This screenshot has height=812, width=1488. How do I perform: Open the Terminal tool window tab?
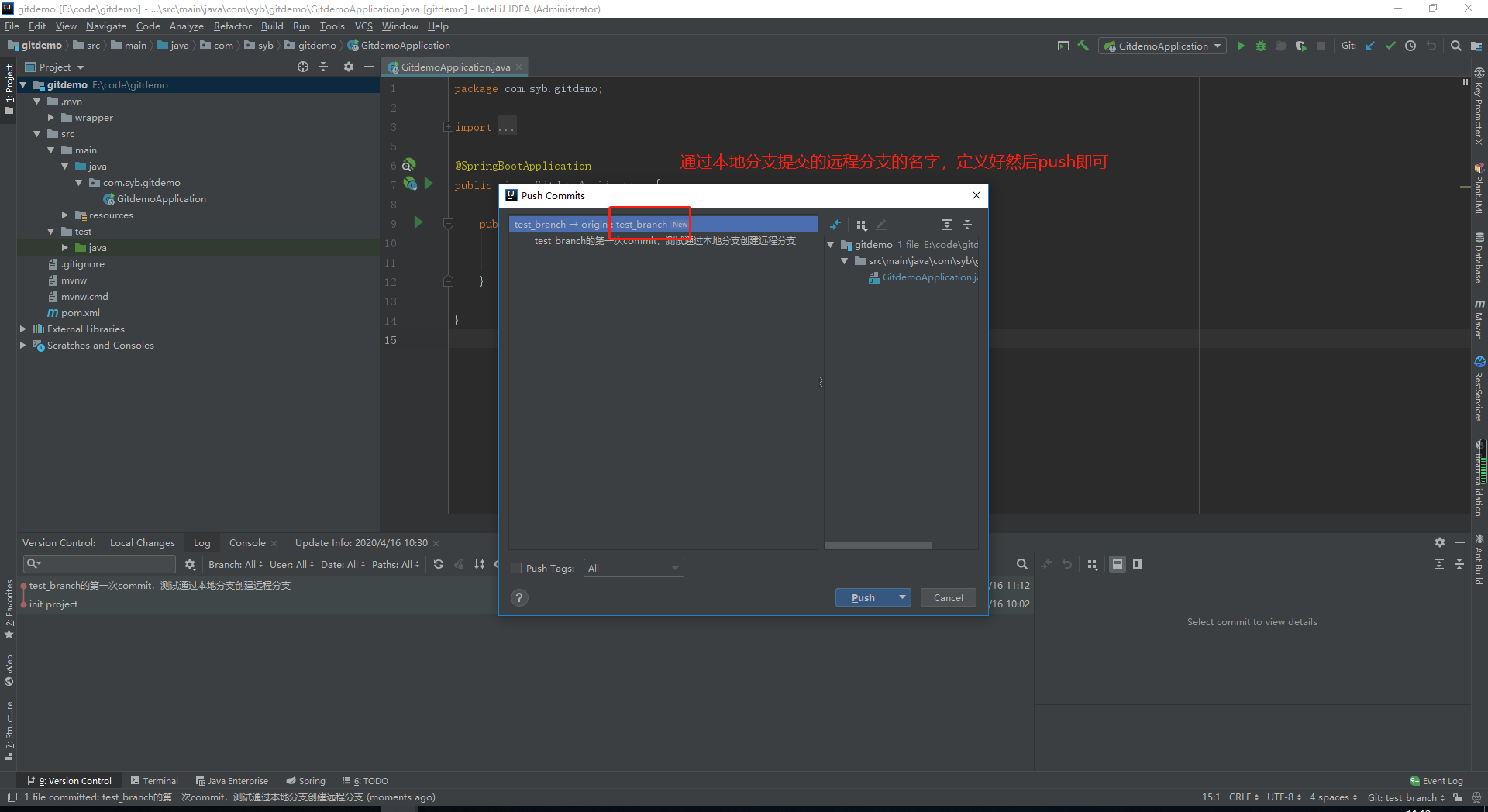154,780
